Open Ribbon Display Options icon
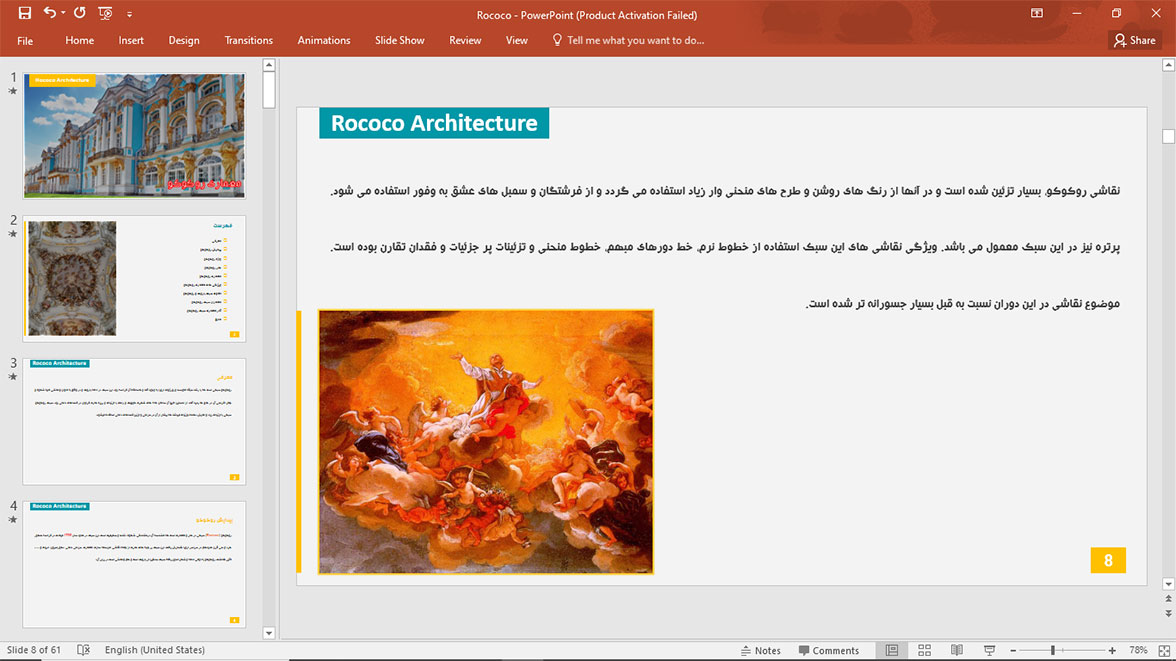The height and width of the screenshot is (661, 1176). (1036, 14)
